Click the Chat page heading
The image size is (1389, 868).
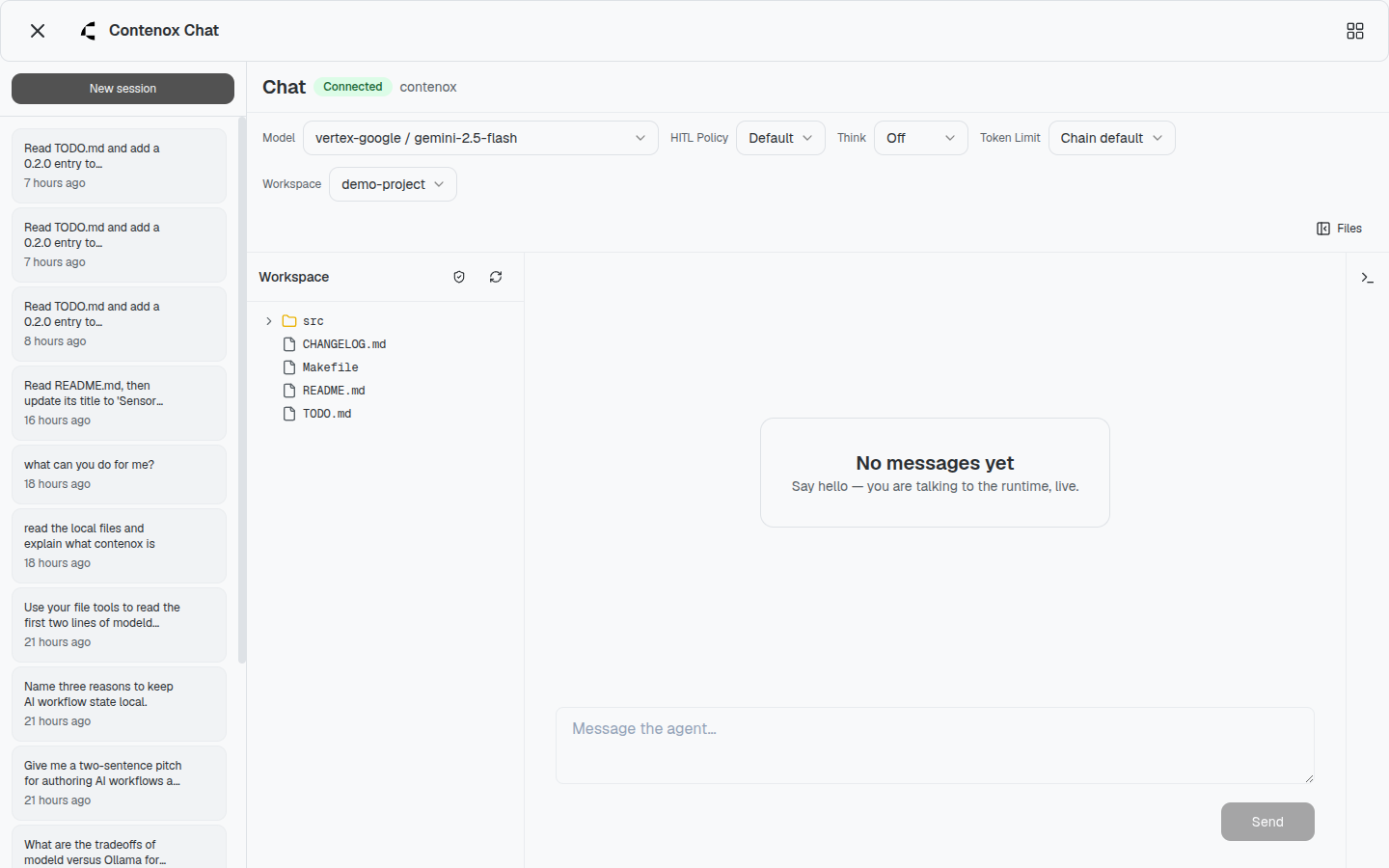pos(284,87)
